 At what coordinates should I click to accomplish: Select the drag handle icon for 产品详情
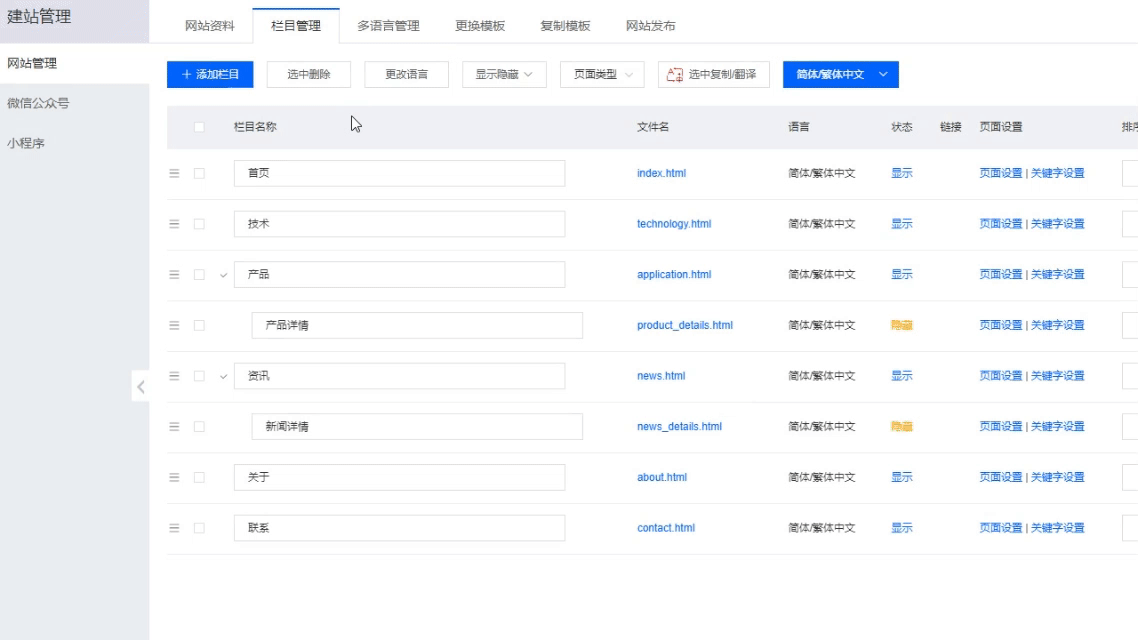[x=173, y=325]
